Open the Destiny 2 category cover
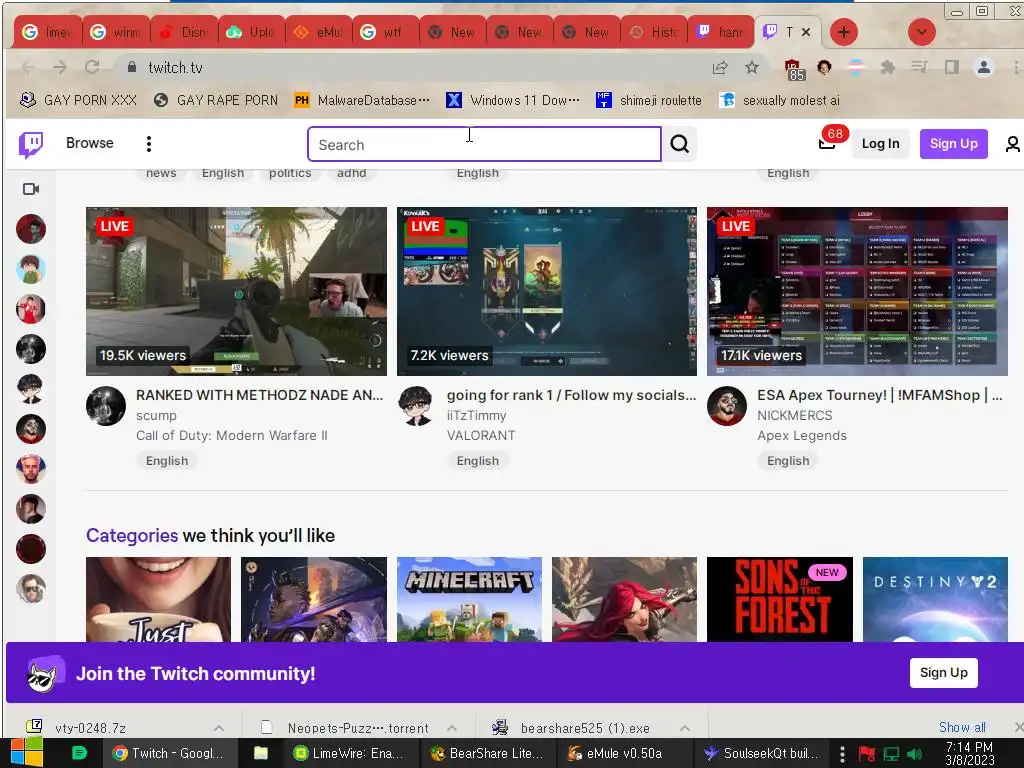Image resolution: width=1024 pixels, height=768 pixels. pos(935,599)
